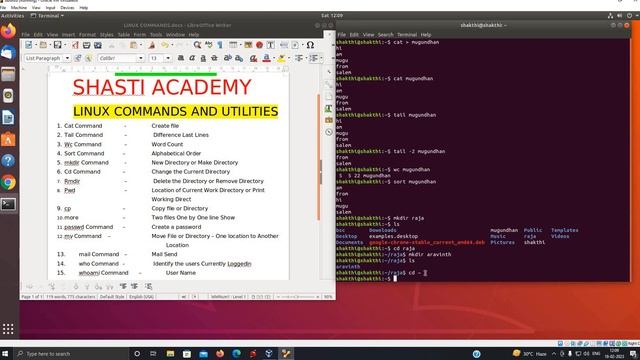Screen dimensions: 640x360
Task: Click the Font Color icon
Action: [x=267, y=58]
